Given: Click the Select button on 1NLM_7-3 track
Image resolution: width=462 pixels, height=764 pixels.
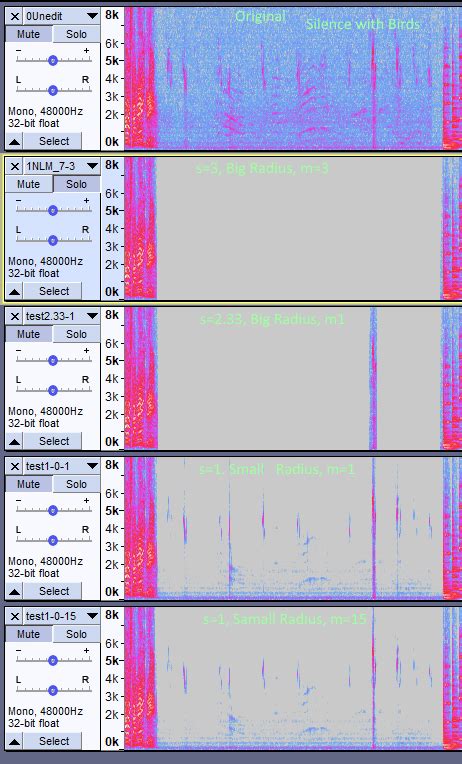Looking at the screenshot, I should click(54, 291).
